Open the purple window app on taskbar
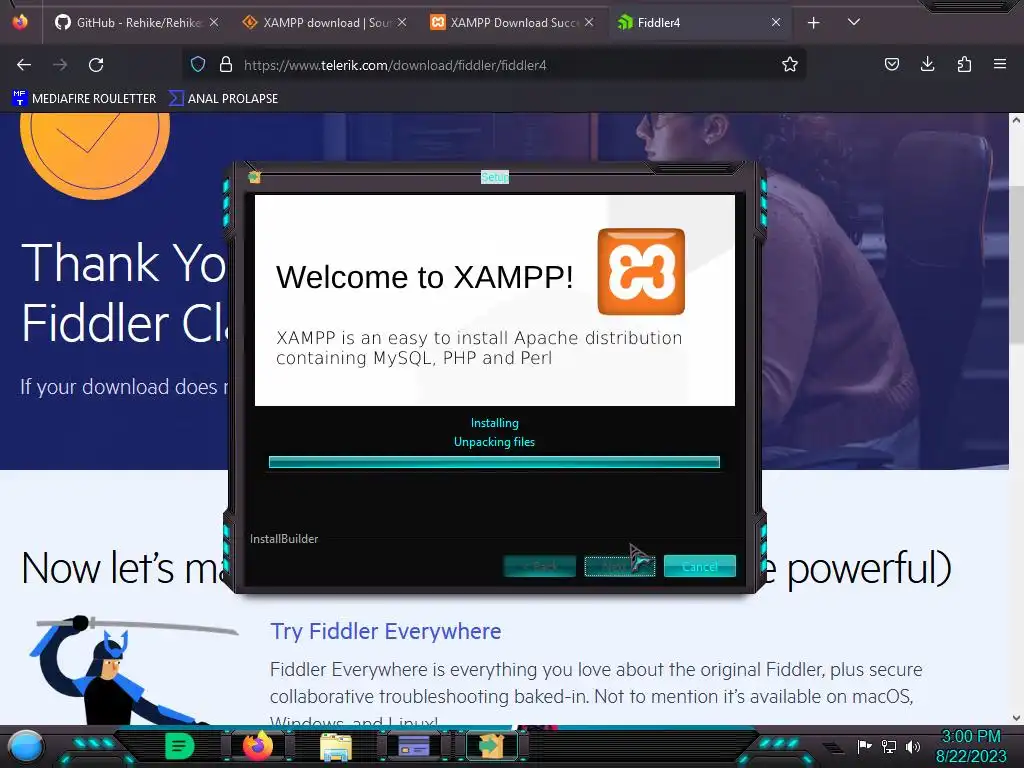This screenshot has height=768, width=1024. (x=414, y=746)
